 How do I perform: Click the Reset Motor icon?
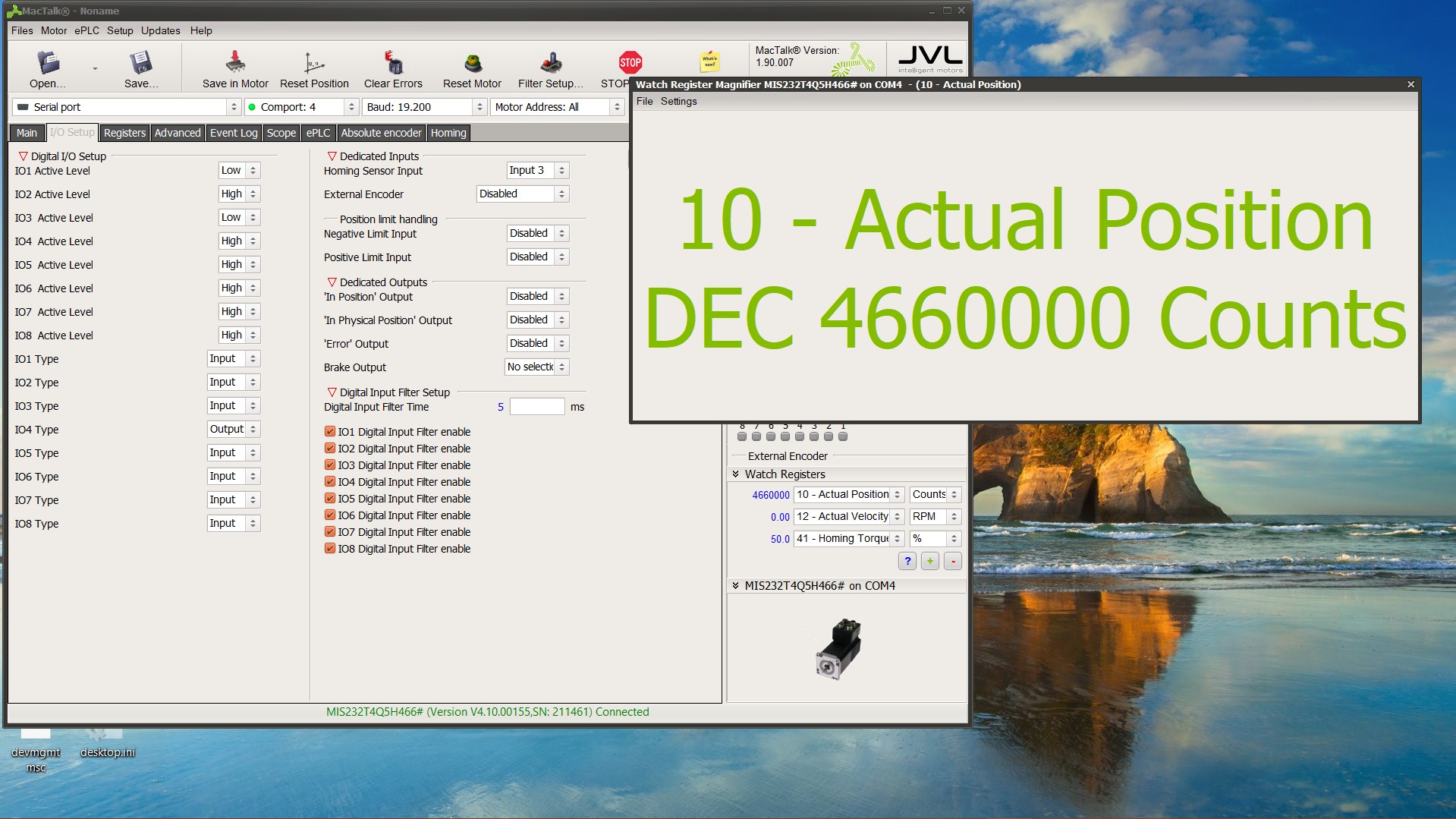coord(473,62)
